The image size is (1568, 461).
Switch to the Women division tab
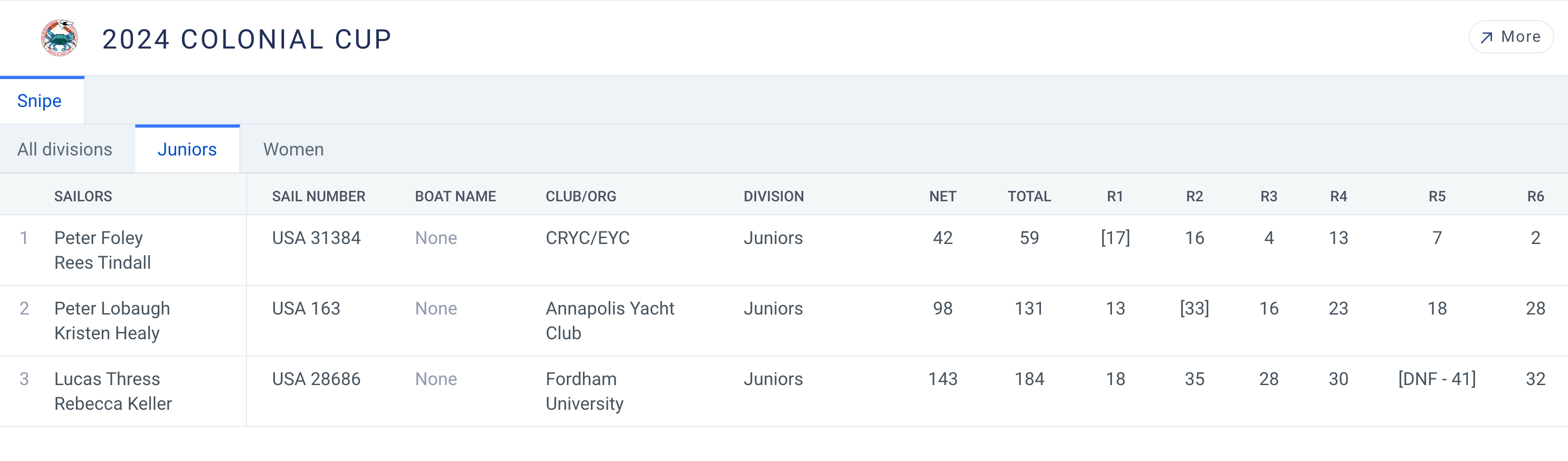293,150
